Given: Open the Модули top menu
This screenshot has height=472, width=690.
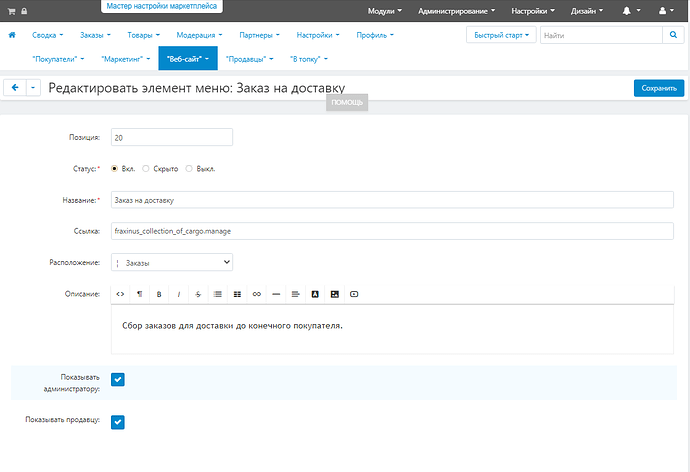Looking at the screenshot, I should pos(385,11).
